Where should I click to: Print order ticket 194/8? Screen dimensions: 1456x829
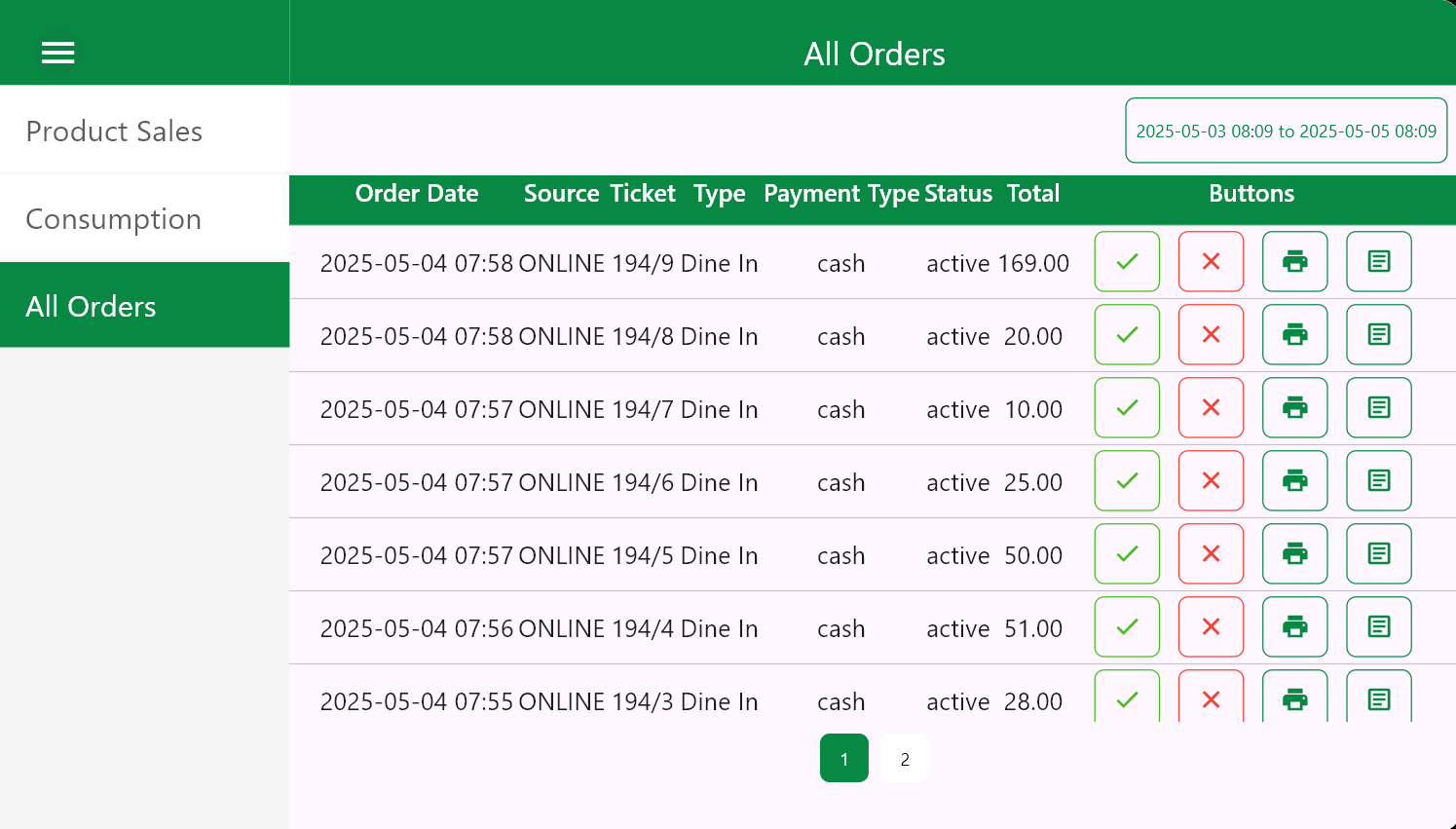coord(1295,334)
